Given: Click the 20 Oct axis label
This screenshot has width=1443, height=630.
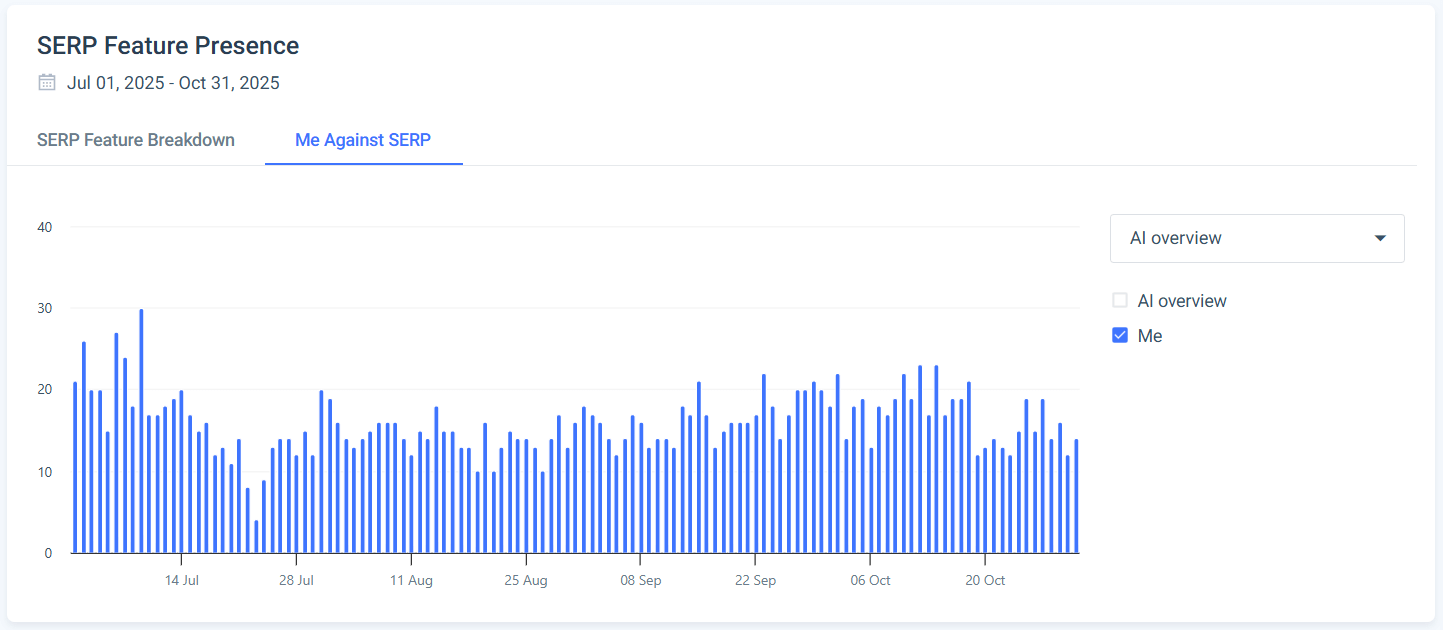Looking at the screenshot, I should [985, 580].
